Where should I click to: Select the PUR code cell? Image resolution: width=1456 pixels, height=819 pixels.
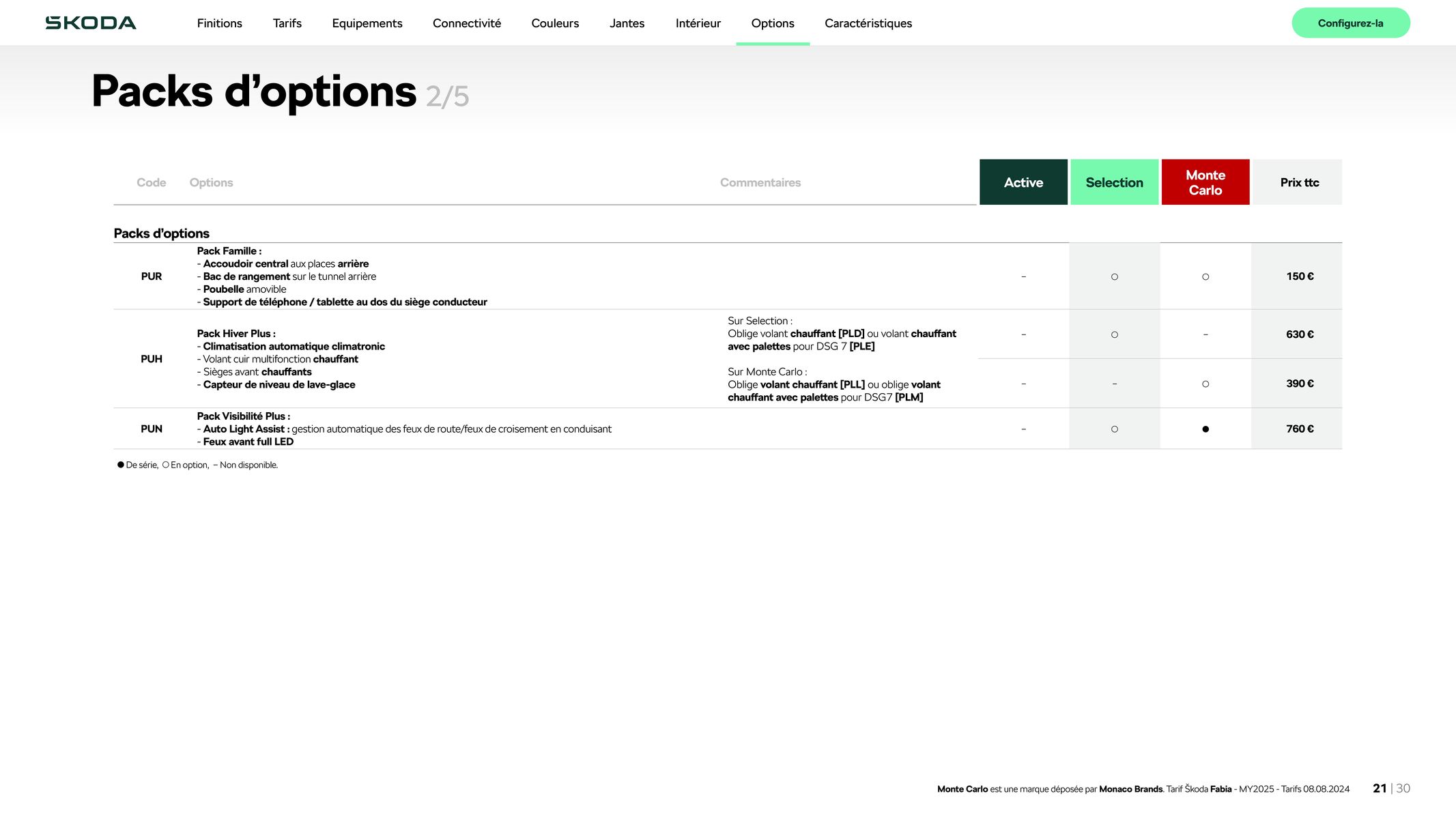(x=151, y=276)
